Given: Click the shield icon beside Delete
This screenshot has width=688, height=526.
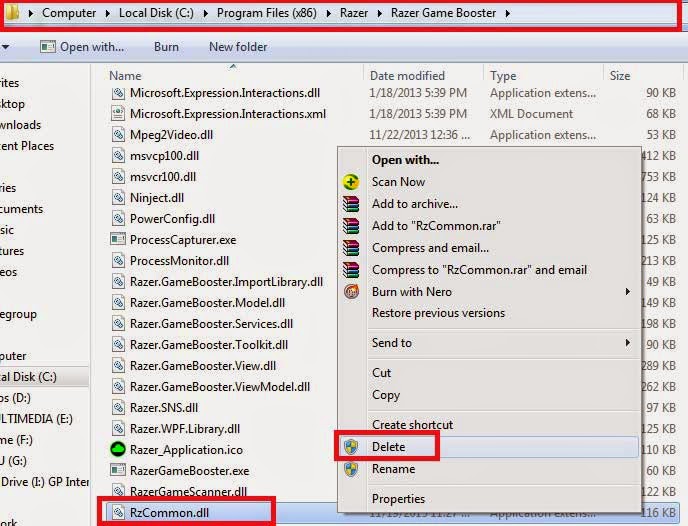Looking at the screenshot, I should pos(351,447).
